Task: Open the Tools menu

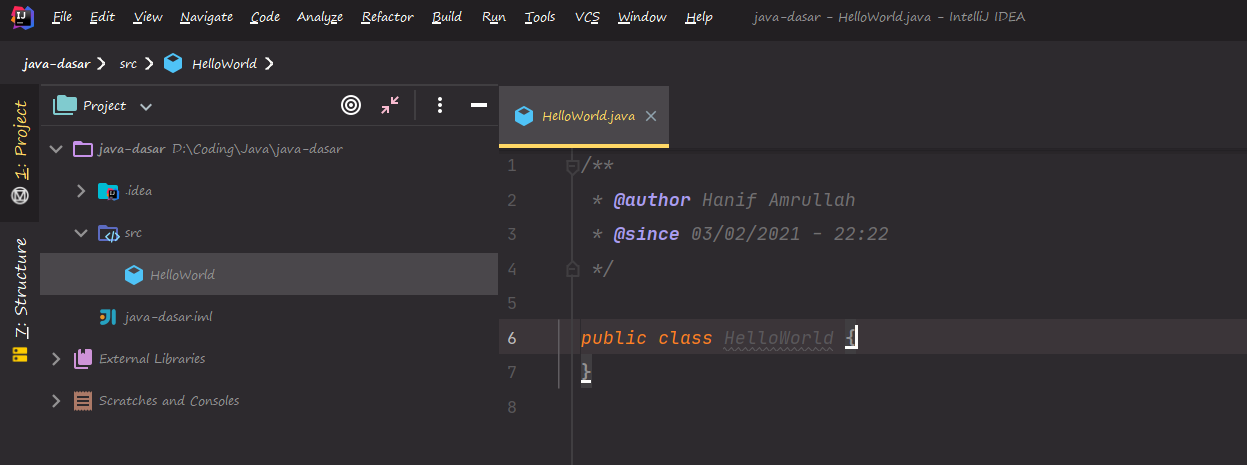Action: click(x=540, y=17)
